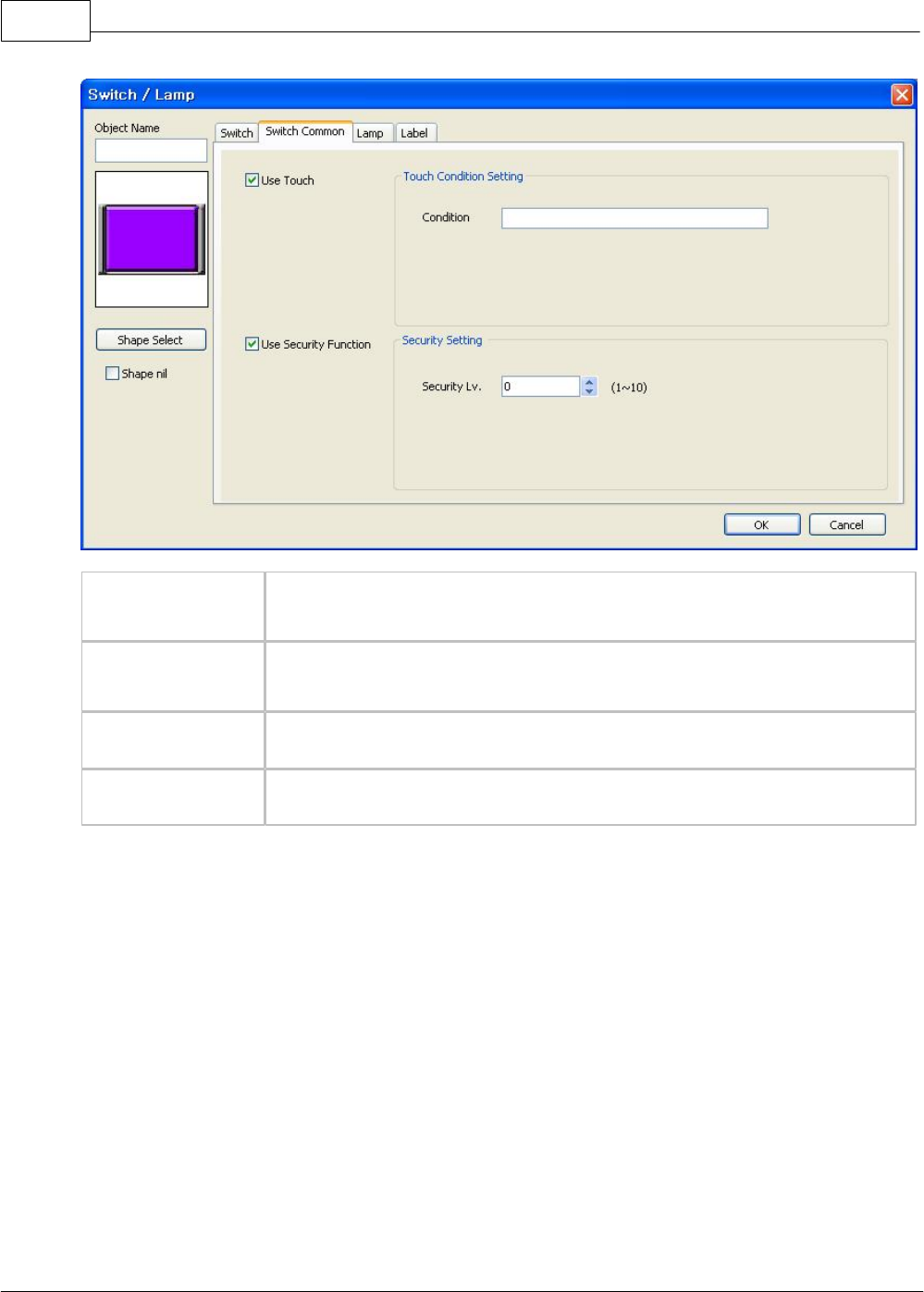Click the Cancel button

coord(846,524)
